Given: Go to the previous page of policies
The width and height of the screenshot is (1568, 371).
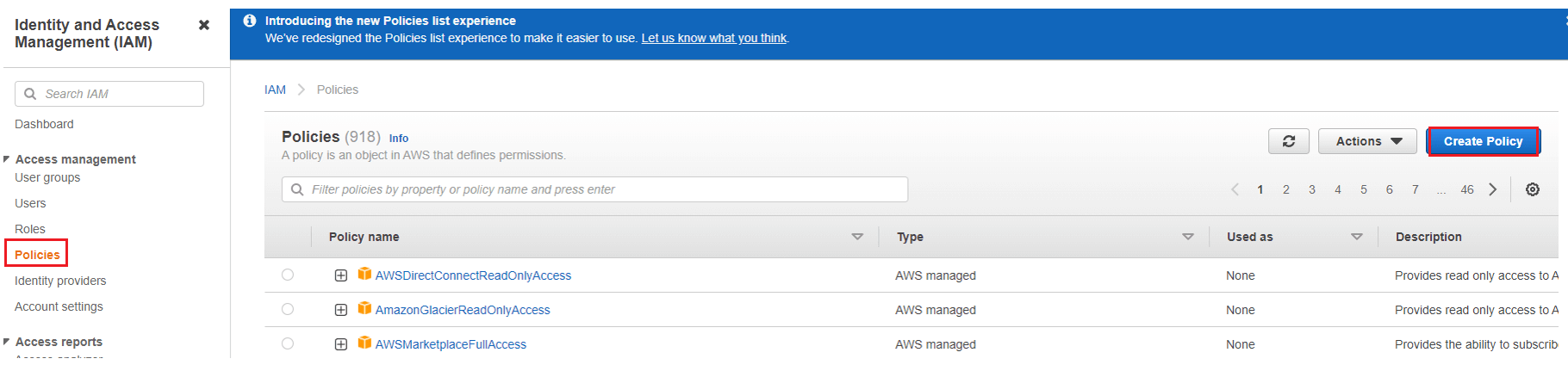Looking at the screenshot, I should pos(1235,189).
